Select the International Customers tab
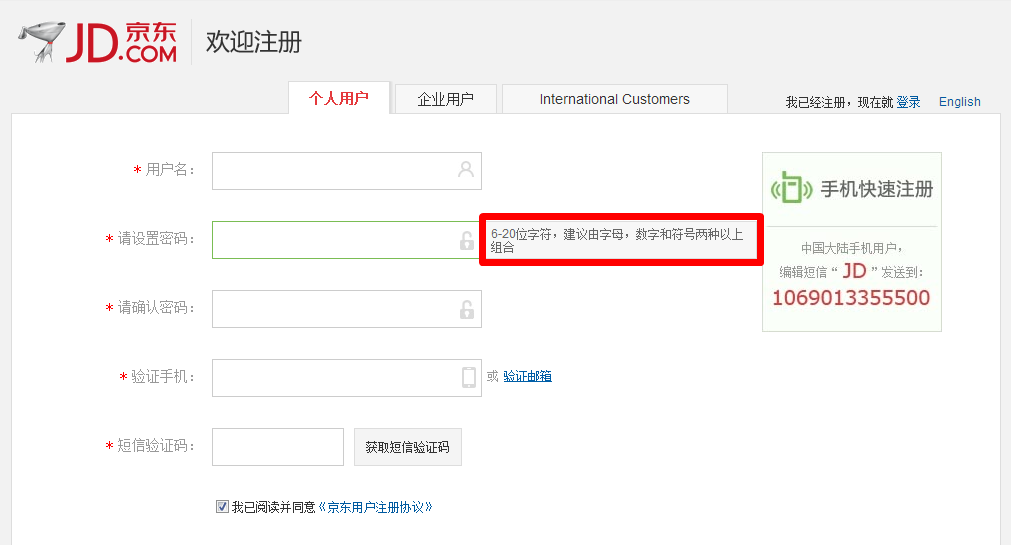 [614, 99]
